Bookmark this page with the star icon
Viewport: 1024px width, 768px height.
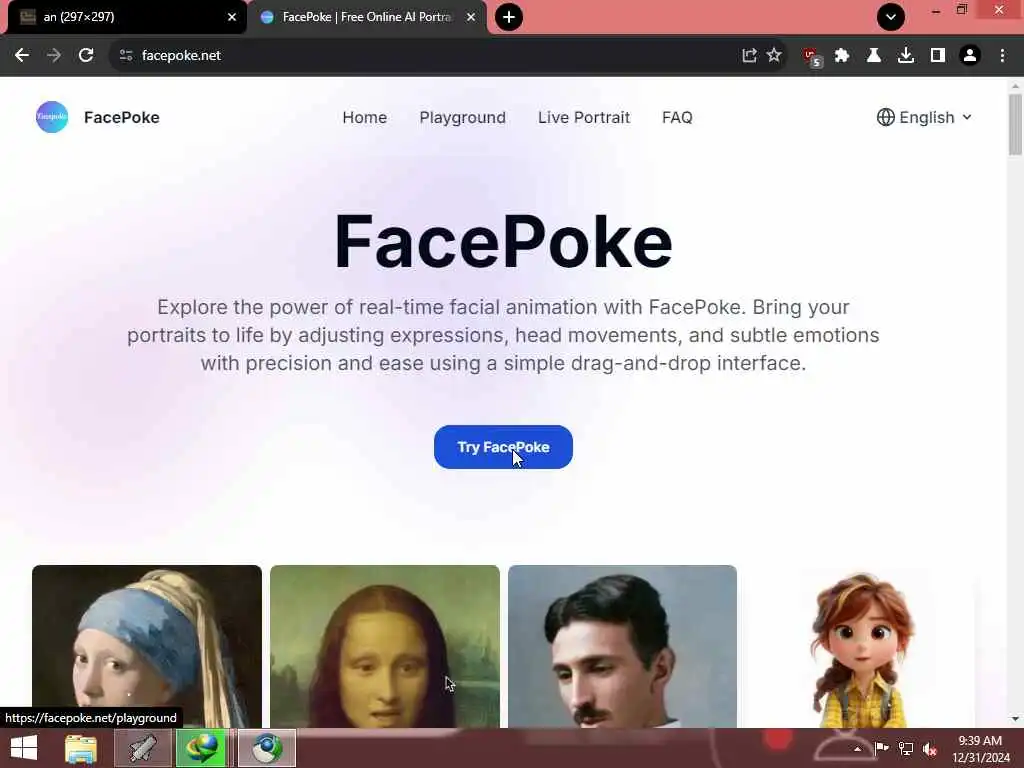click(774, 55)
